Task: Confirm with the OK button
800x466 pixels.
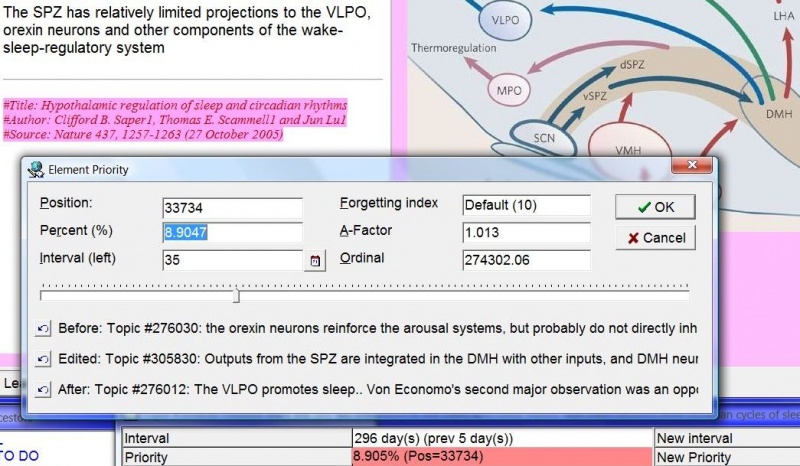Action: click(655, 207)
